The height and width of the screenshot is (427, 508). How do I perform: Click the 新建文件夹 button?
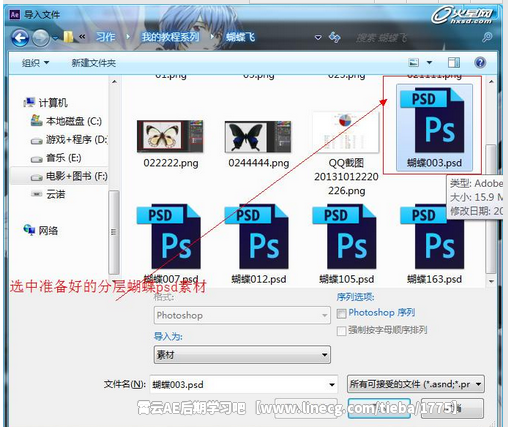pyautogui.click(x=94, y=63)
